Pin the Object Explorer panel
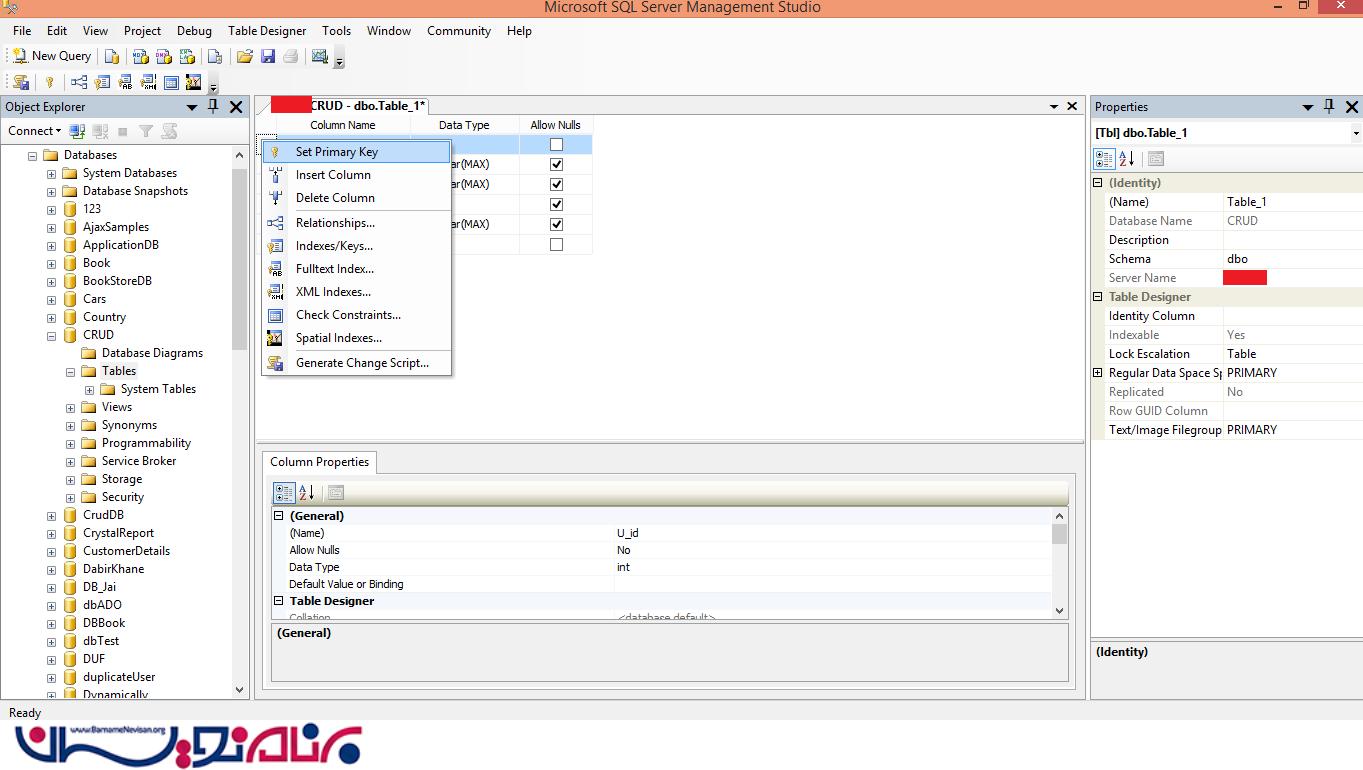Image resolution: width=1363 pixels, height=770 pixels. point(213,107)
